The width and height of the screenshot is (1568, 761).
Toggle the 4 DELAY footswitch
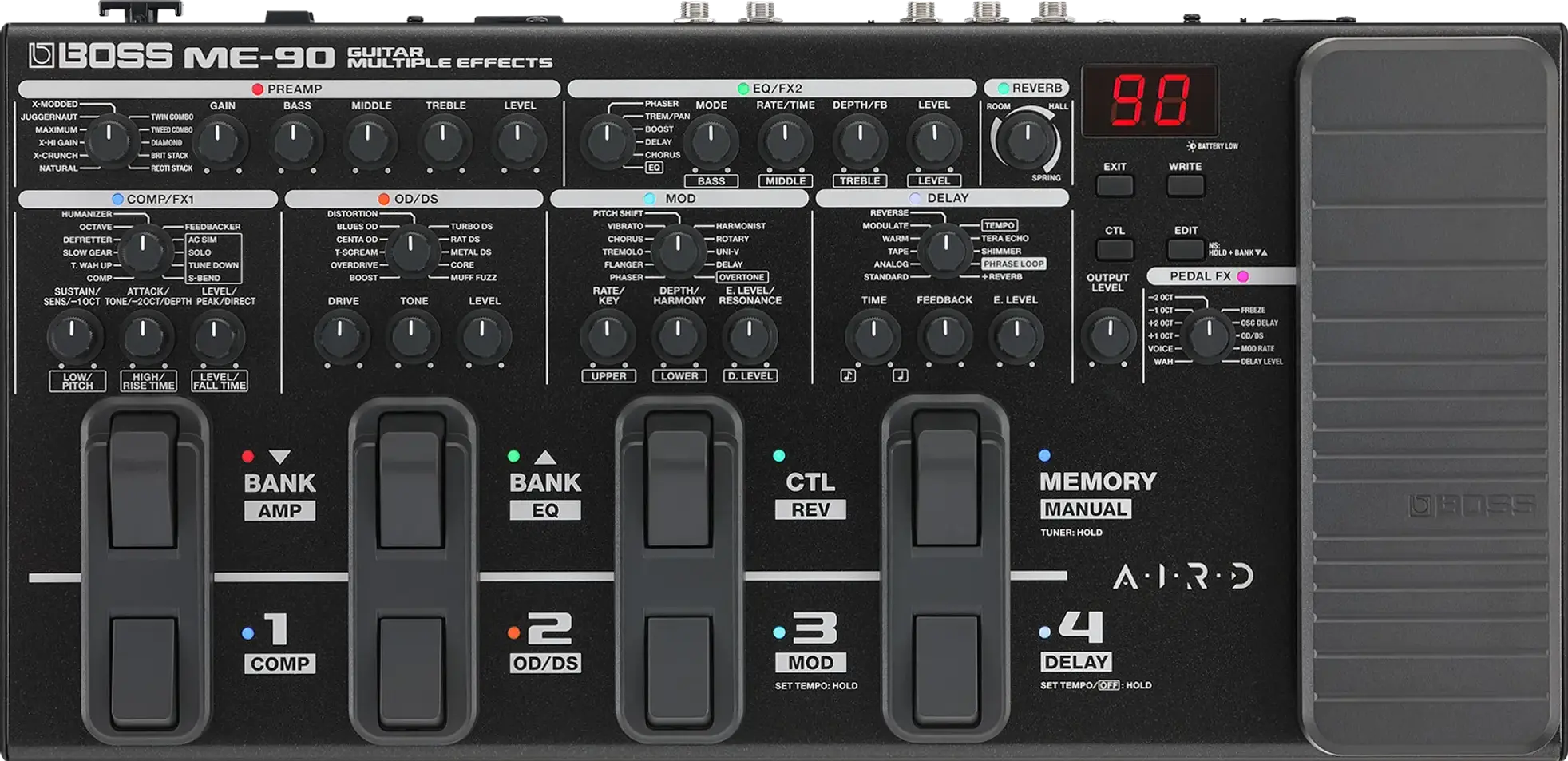(x=945, y=671)
